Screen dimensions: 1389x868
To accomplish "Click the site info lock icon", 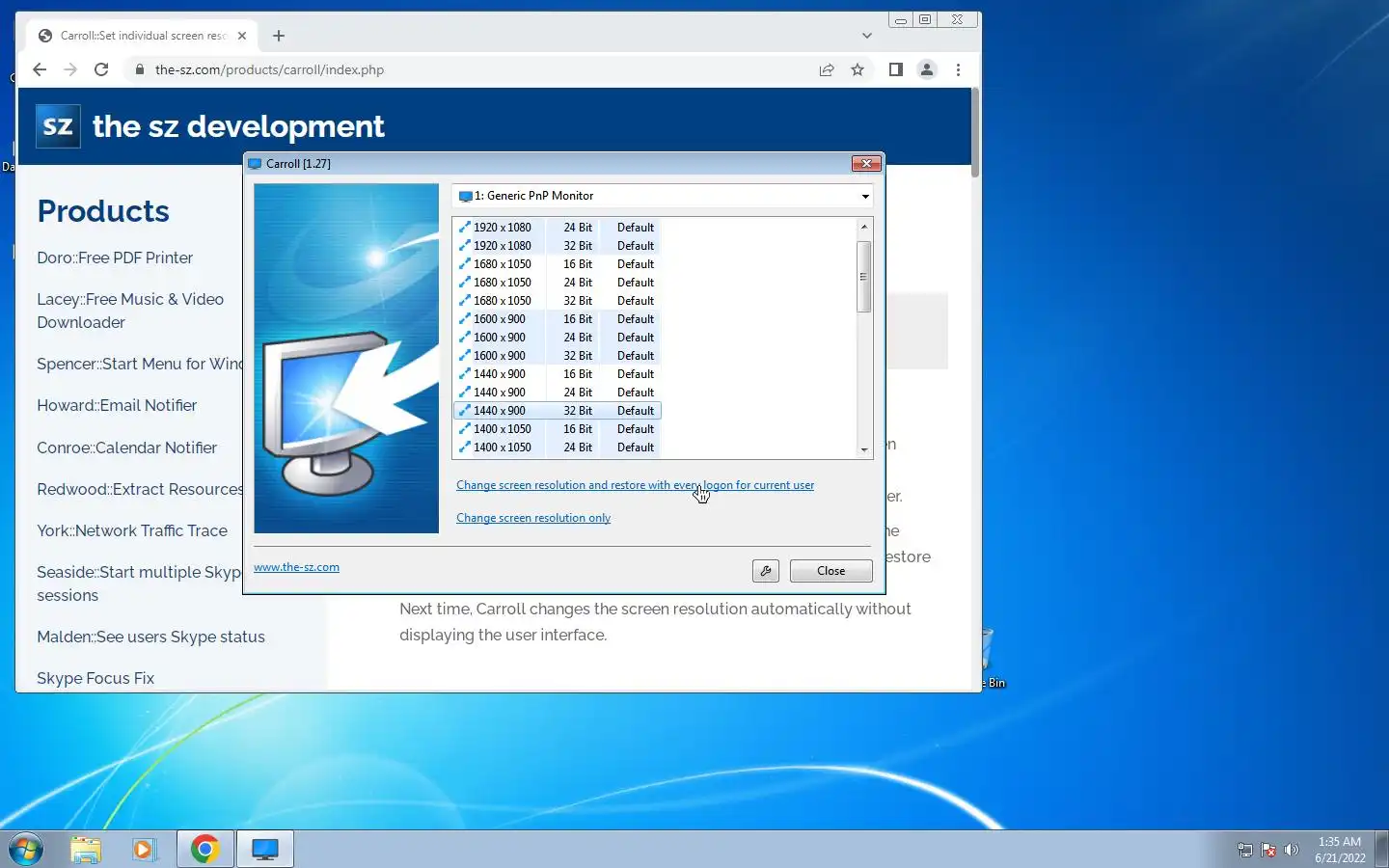I will coord(140,69).
